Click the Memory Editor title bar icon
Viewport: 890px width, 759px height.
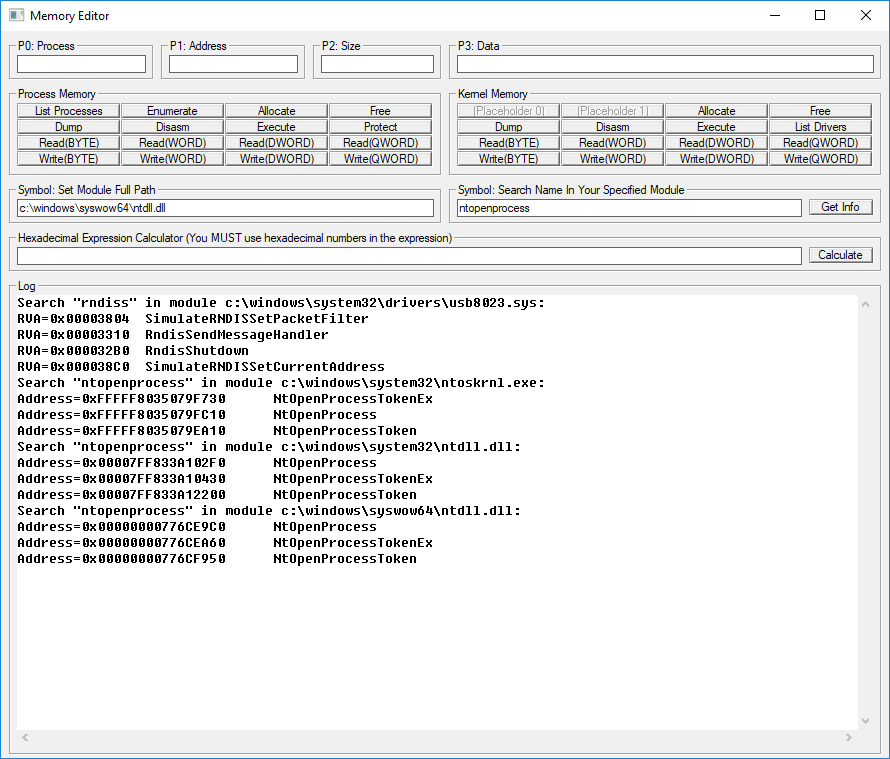pos(16,15)
